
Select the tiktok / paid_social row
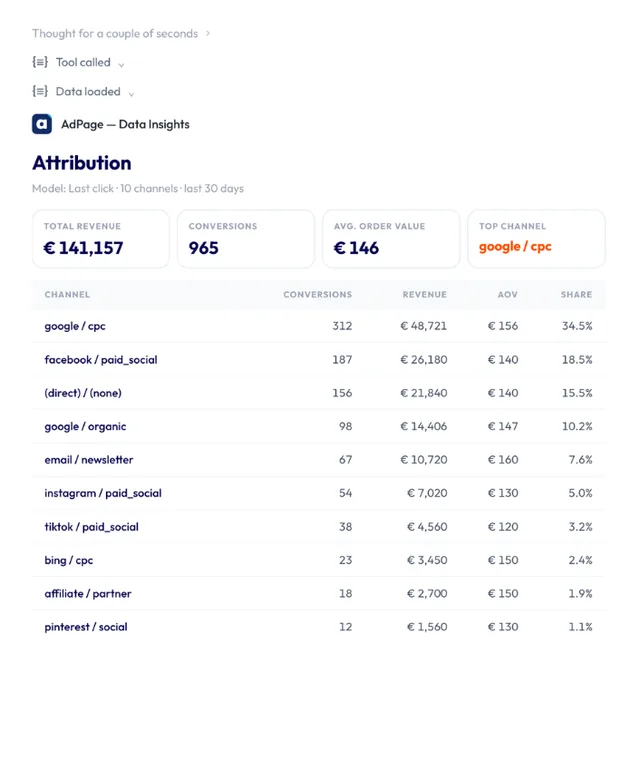point(319,527)
